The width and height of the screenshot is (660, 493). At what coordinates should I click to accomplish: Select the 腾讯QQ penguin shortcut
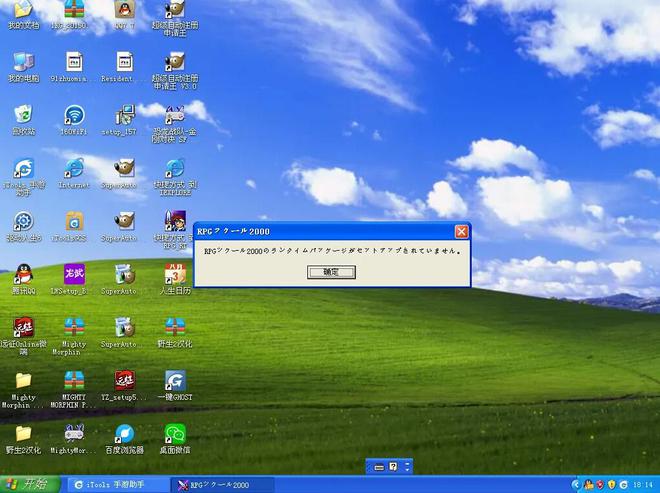[24, 280]
